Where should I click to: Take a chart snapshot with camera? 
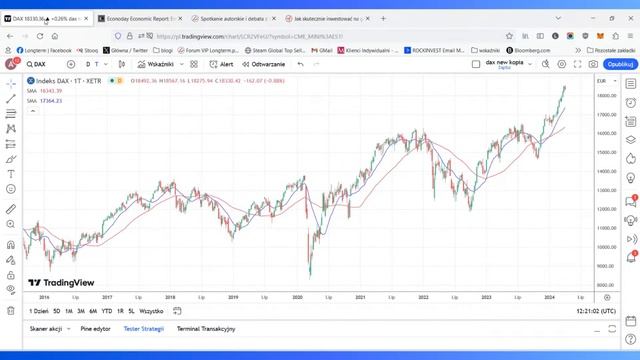click(x=593, y=64)
